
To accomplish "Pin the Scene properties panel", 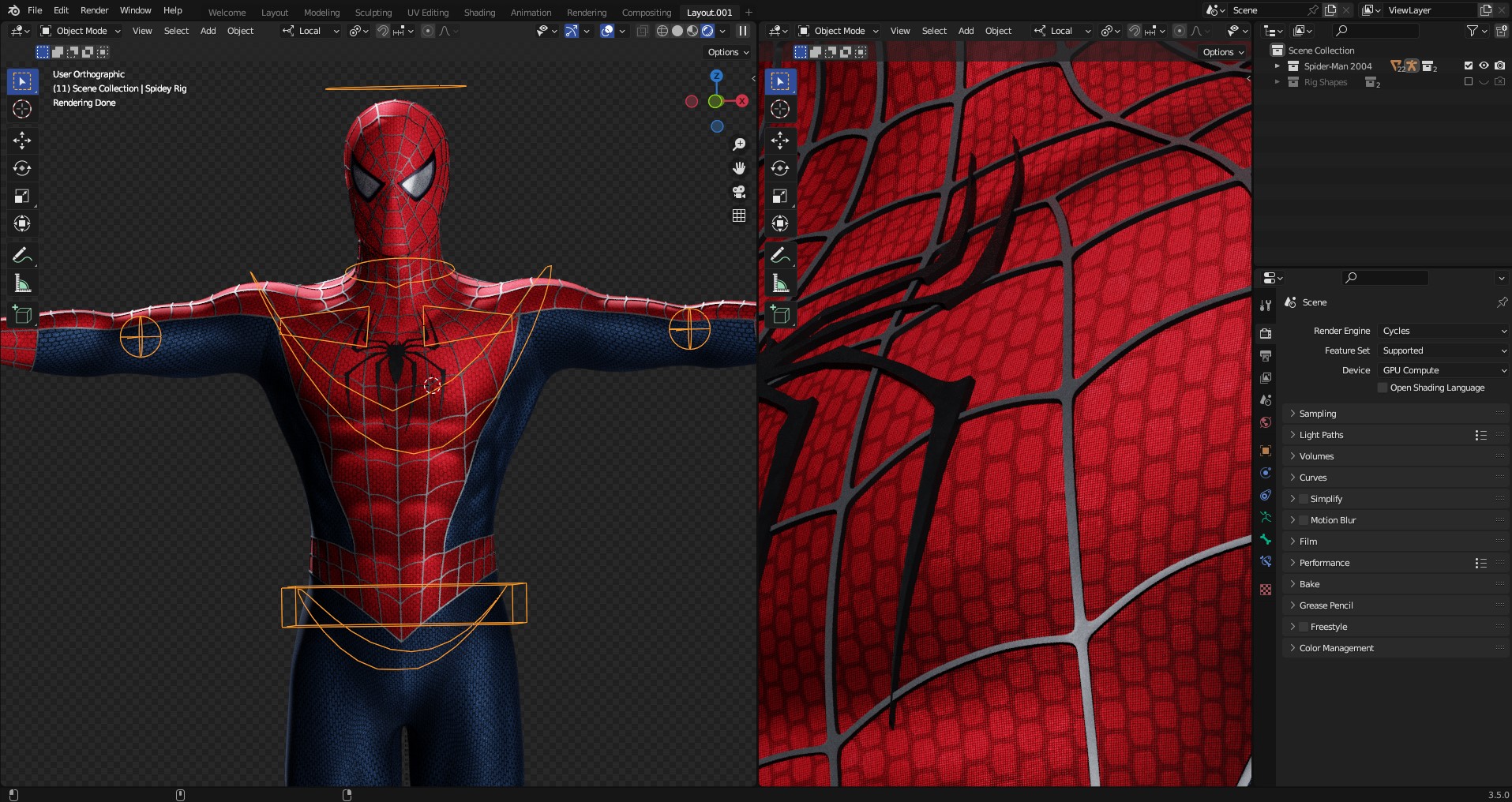I will coord(1502,302).
